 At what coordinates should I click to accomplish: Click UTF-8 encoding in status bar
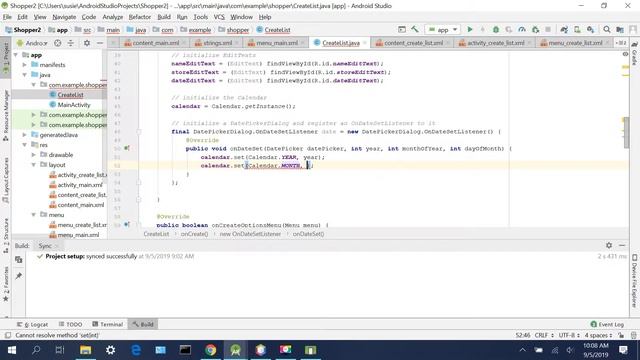569,335
